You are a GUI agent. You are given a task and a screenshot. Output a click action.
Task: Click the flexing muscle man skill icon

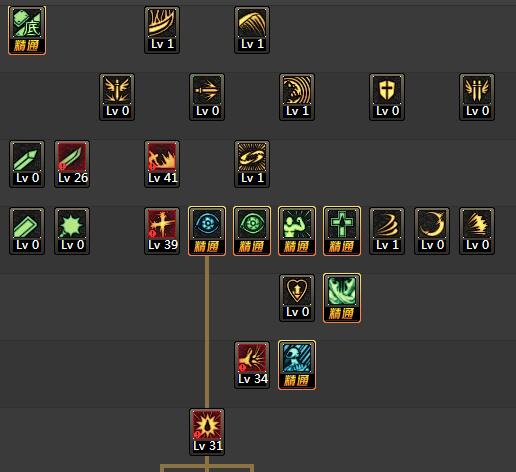[x=297, y=231]
